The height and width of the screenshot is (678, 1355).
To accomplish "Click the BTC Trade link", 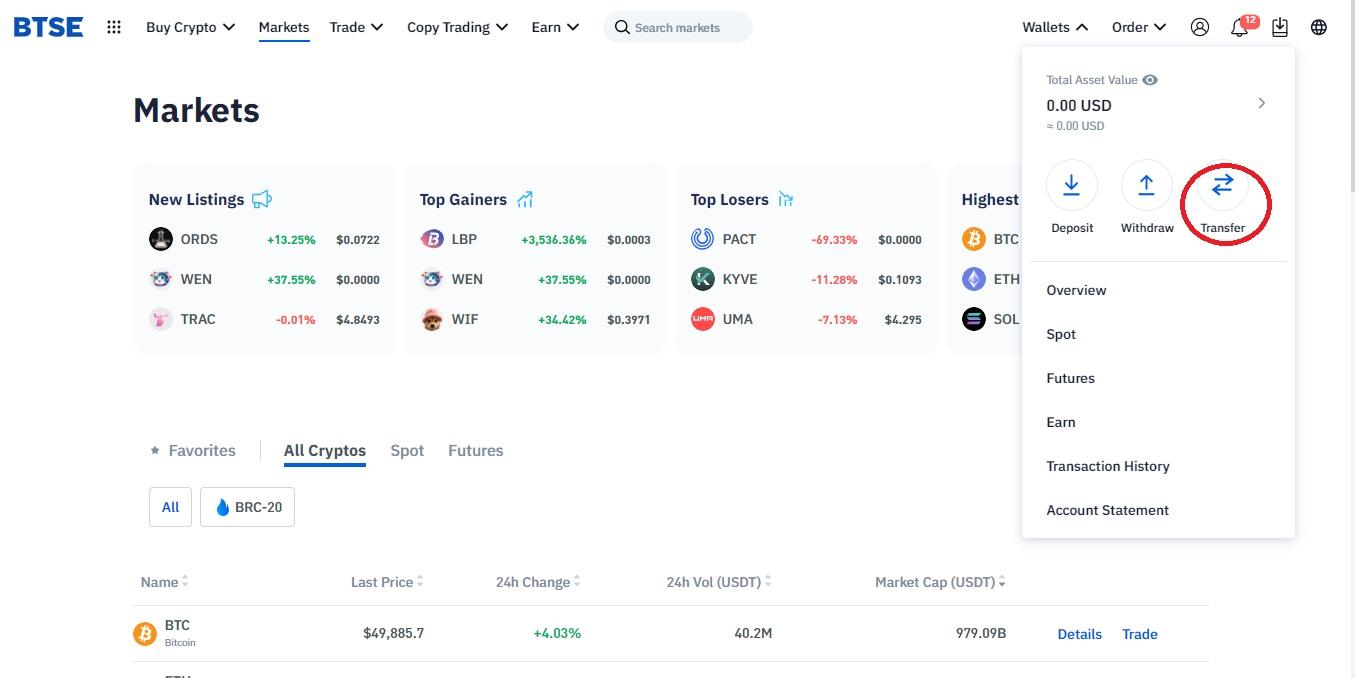I will 1140,634.
